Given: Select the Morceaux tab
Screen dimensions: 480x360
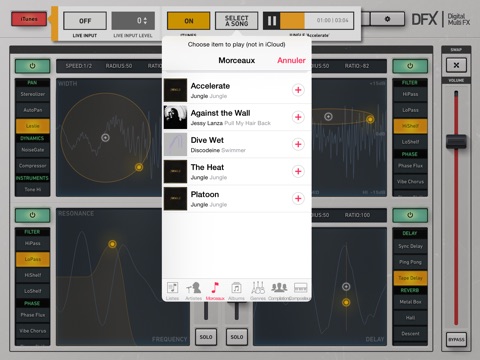Looking at the screenshot, I should point(215,291).
